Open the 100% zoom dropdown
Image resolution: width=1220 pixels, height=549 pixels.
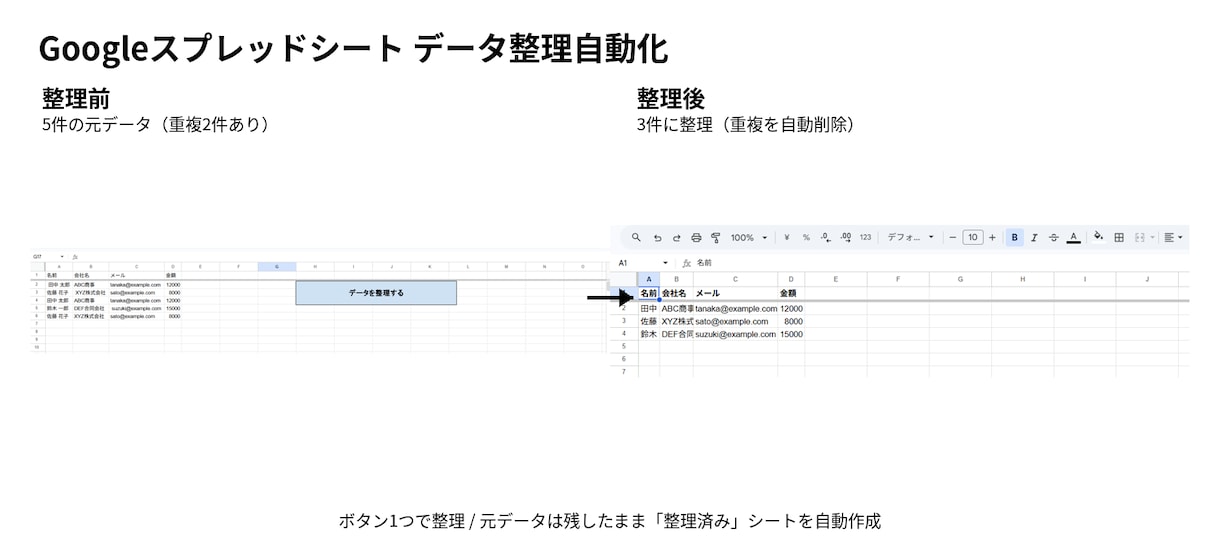point(749,238)
